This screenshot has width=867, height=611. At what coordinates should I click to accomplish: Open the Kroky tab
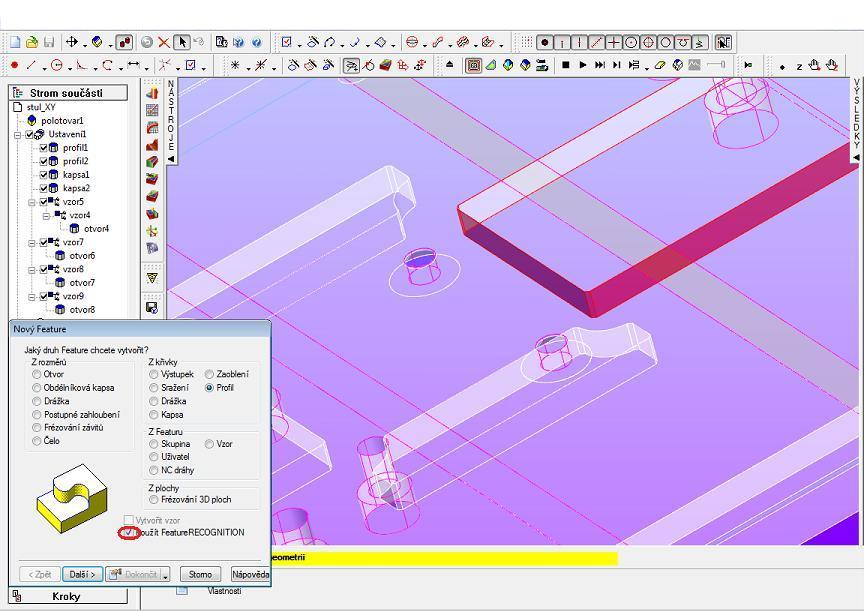pos(65,596)
